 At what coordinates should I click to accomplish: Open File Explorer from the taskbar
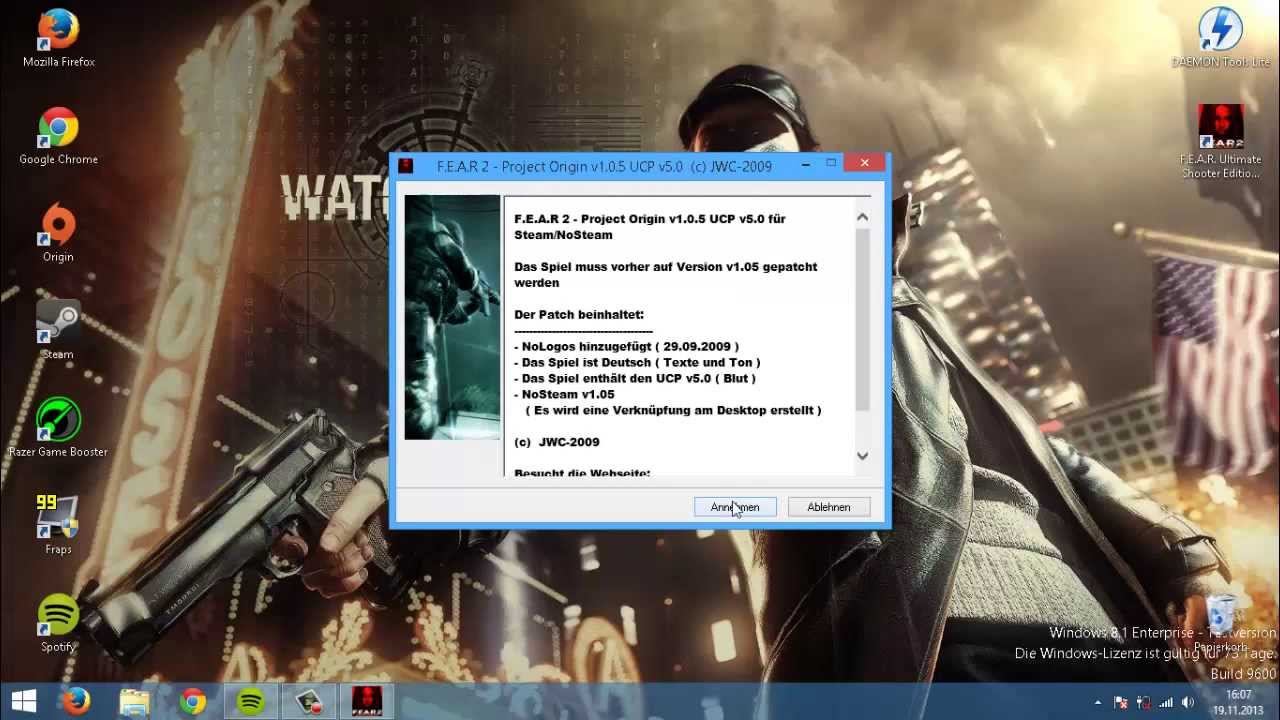tap(134, 701)
